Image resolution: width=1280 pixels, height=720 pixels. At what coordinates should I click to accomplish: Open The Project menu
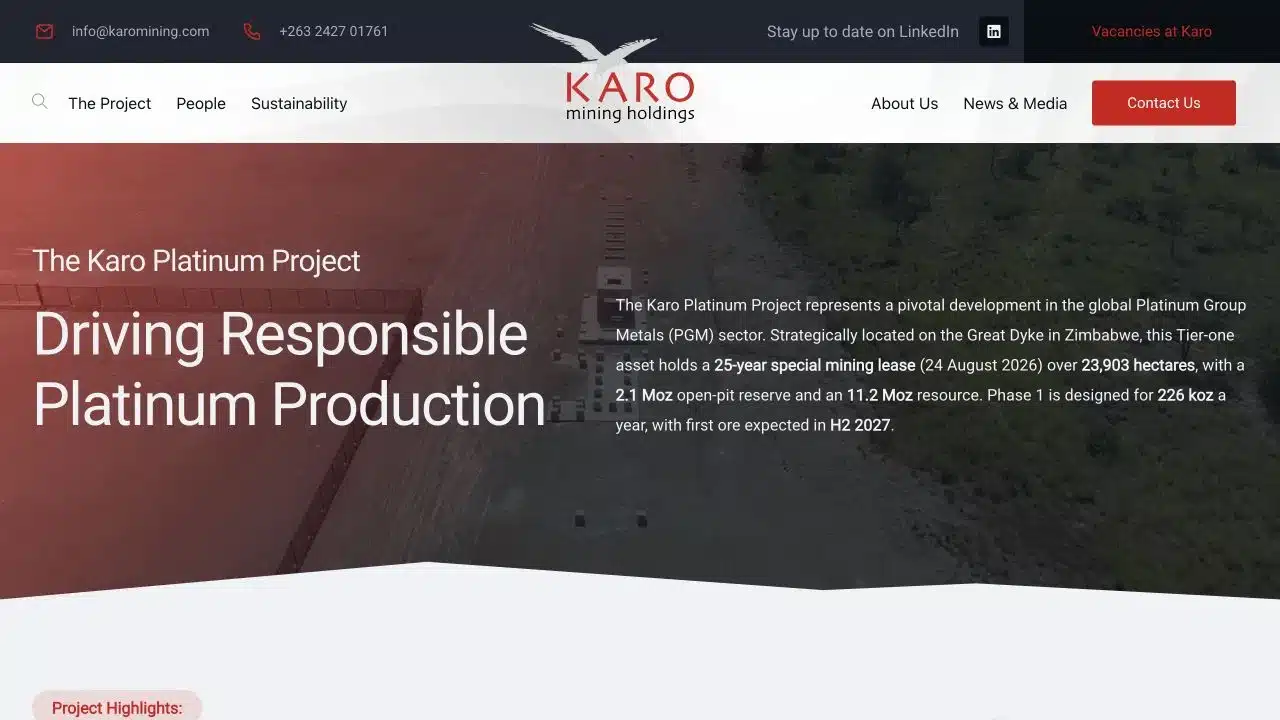(110, 103)
